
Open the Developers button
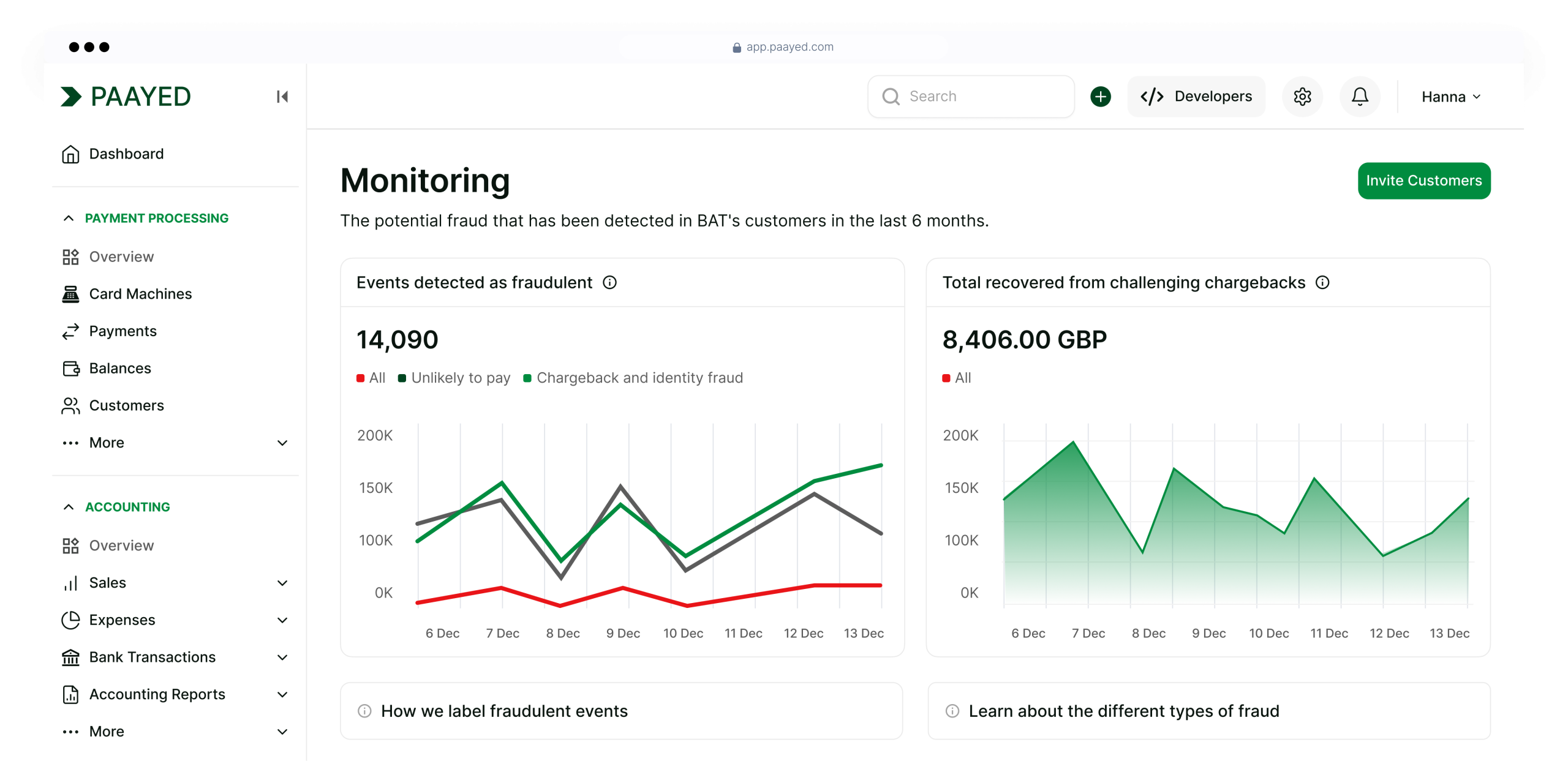pyautogui.click(x=1196, y=97)
